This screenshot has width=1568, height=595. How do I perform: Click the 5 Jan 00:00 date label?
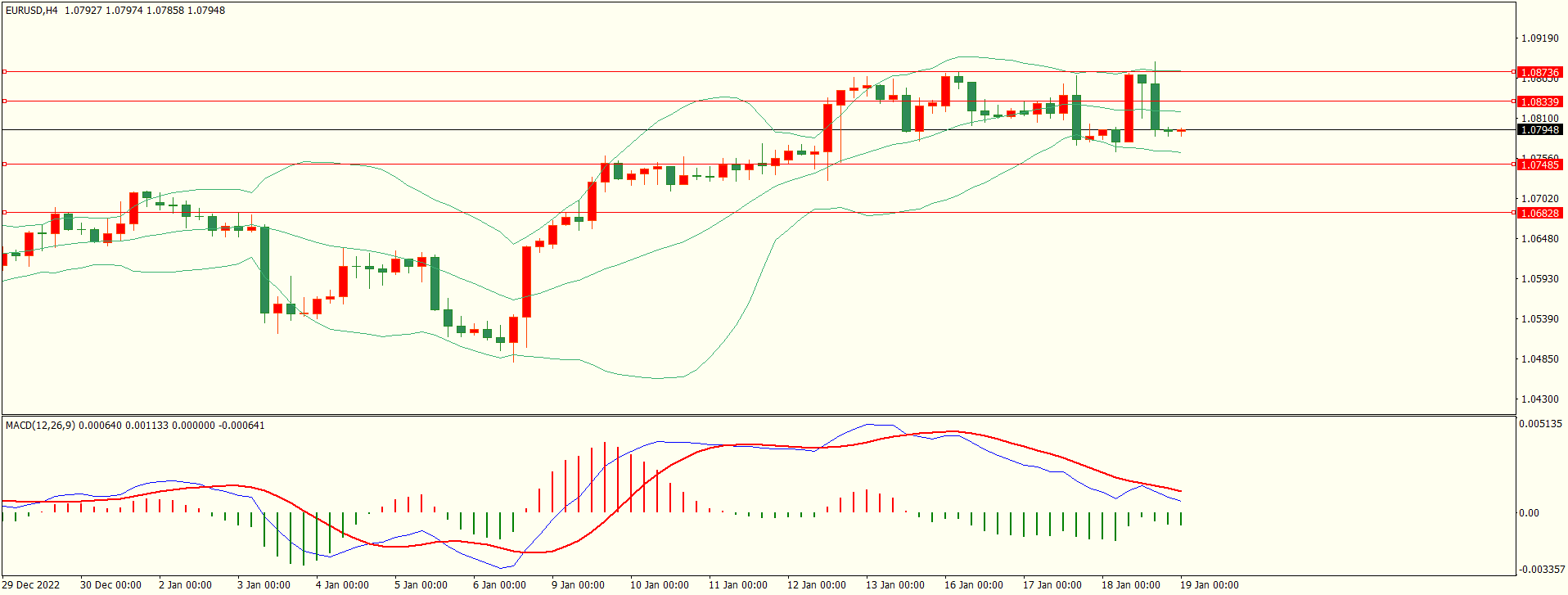(x=421, y=585)
